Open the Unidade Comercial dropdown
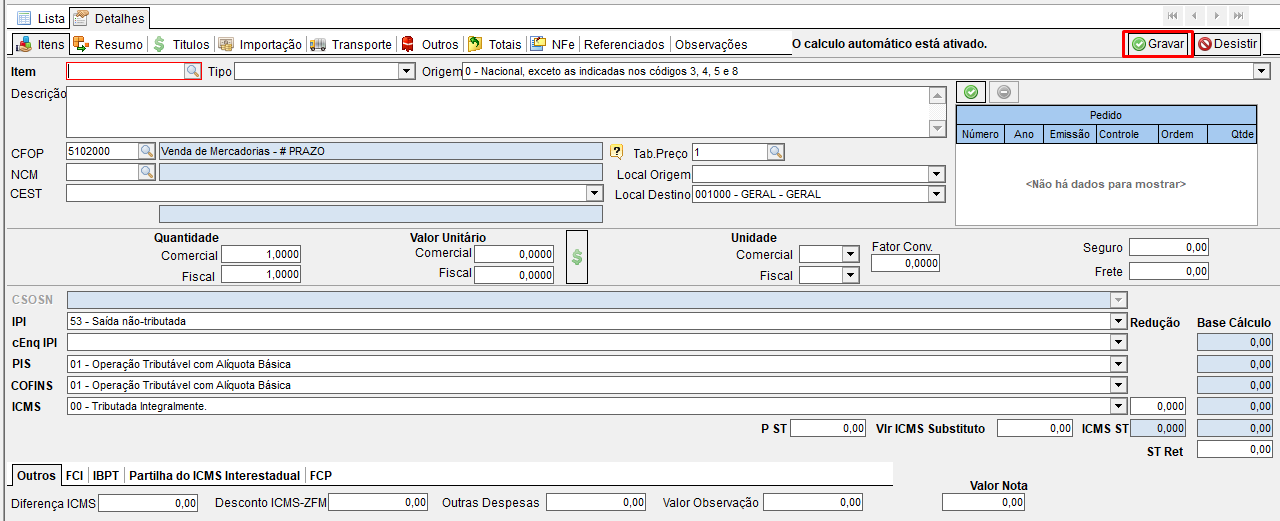This screenshot has height=521, width=1280. pos(850,255)
